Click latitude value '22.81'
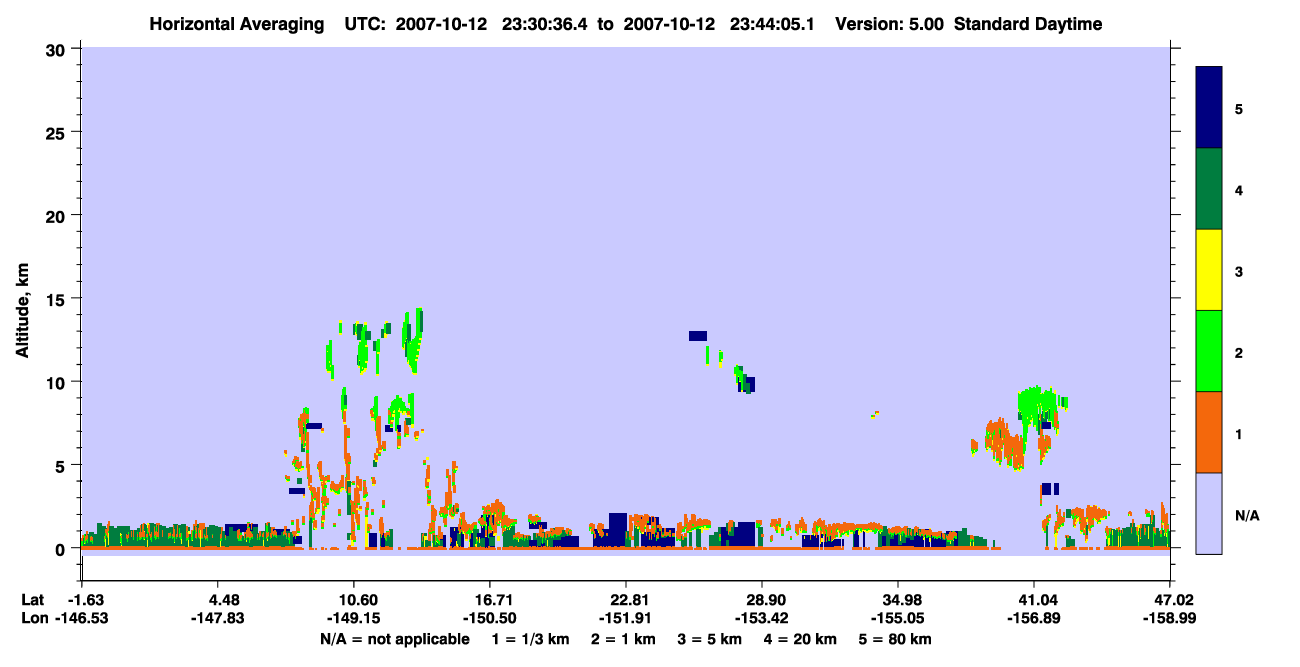 (626, 599)
